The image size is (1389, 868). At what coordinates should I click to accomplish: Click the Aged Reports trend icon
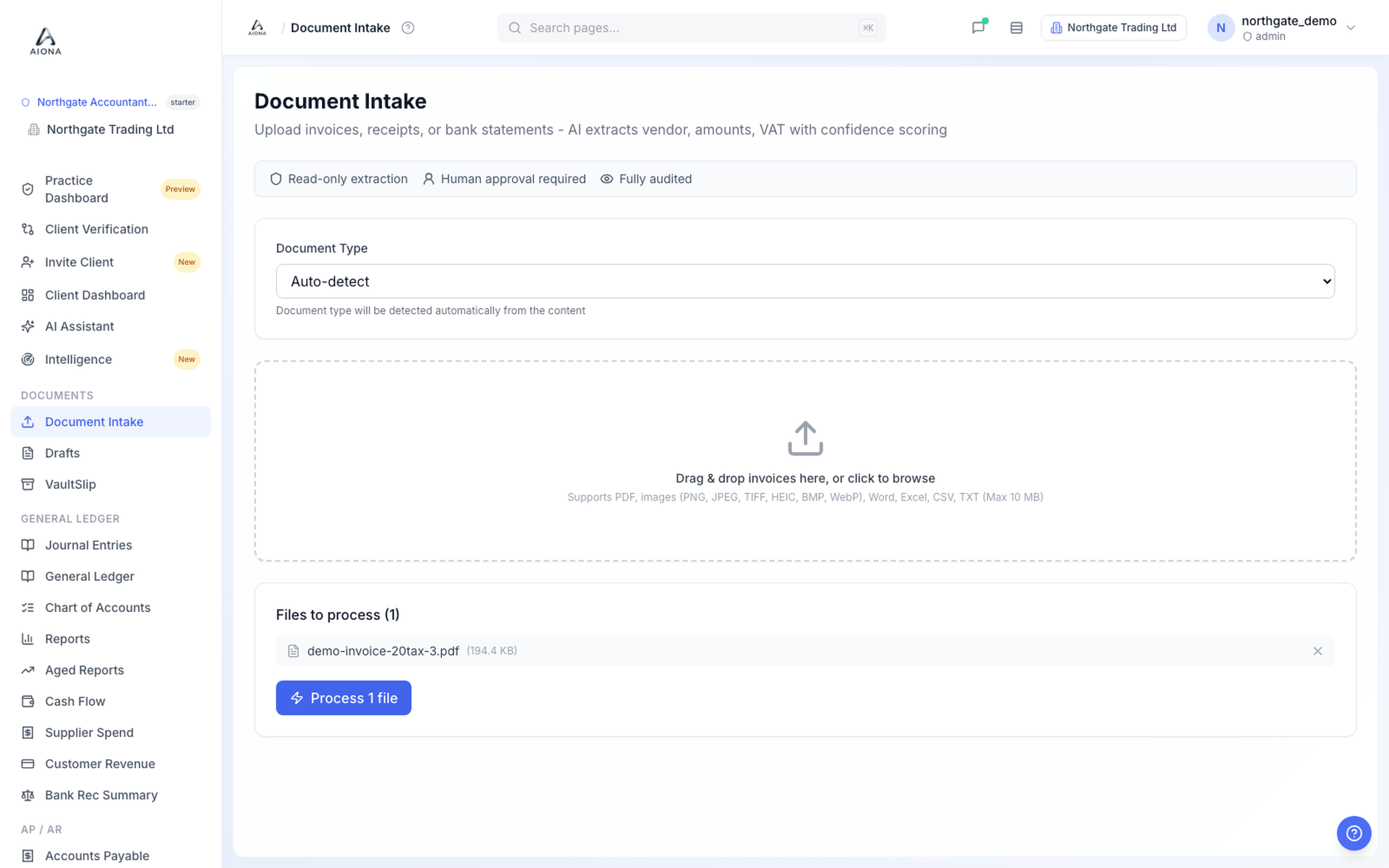27,670
